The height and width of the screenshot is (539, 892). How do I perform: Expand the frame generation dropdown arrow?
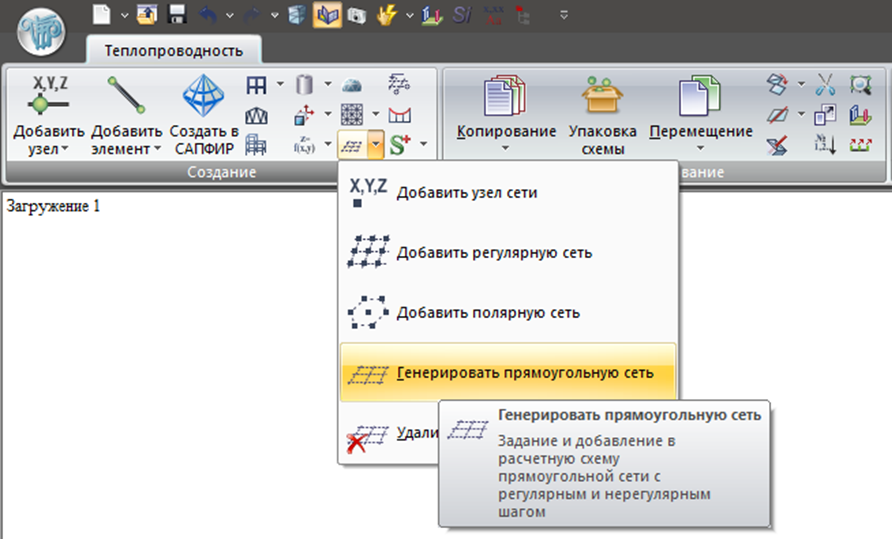tap(280, 84)
